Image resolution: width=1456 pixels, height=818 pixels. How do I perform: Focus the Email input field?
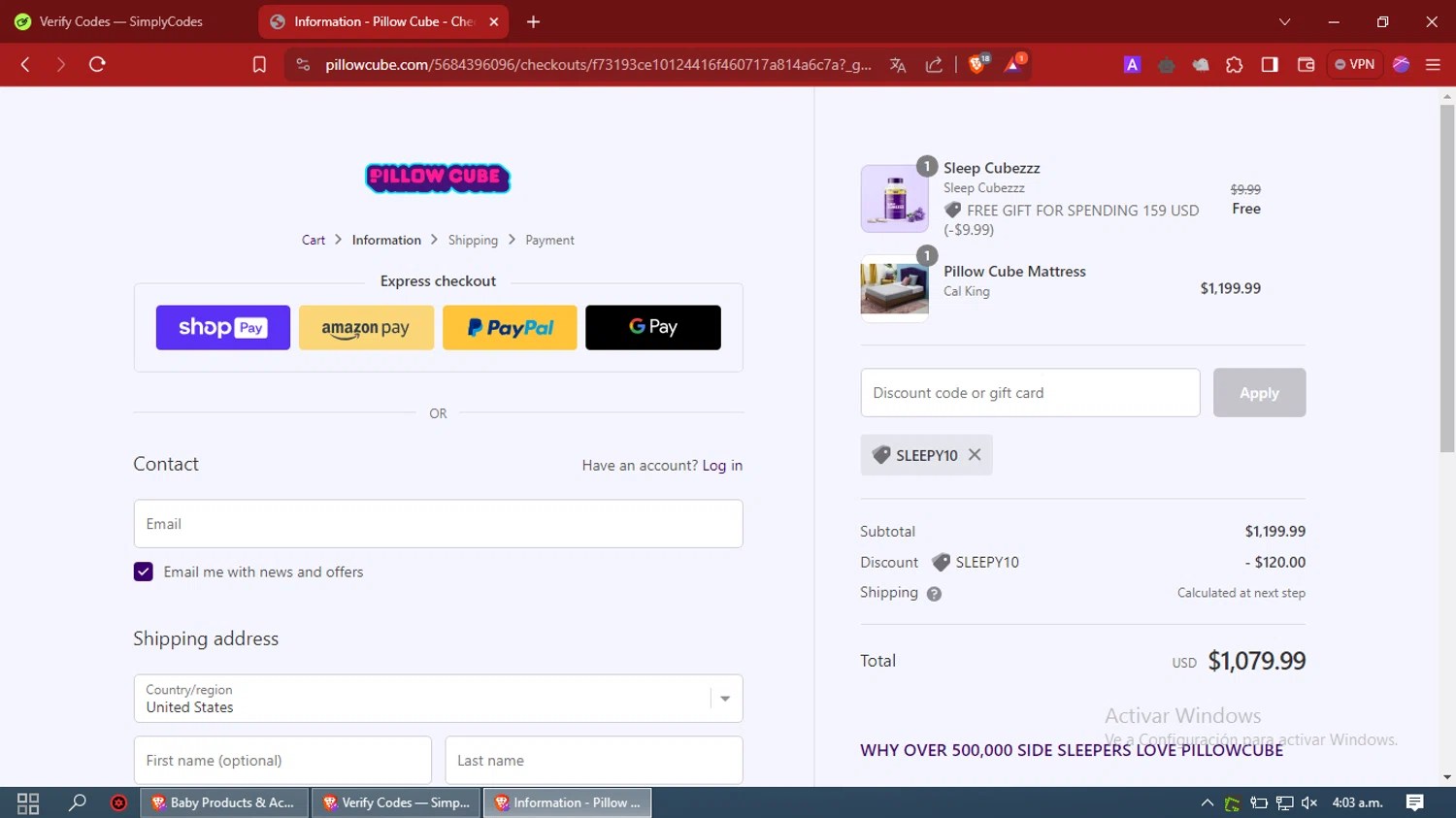[438, 524]
